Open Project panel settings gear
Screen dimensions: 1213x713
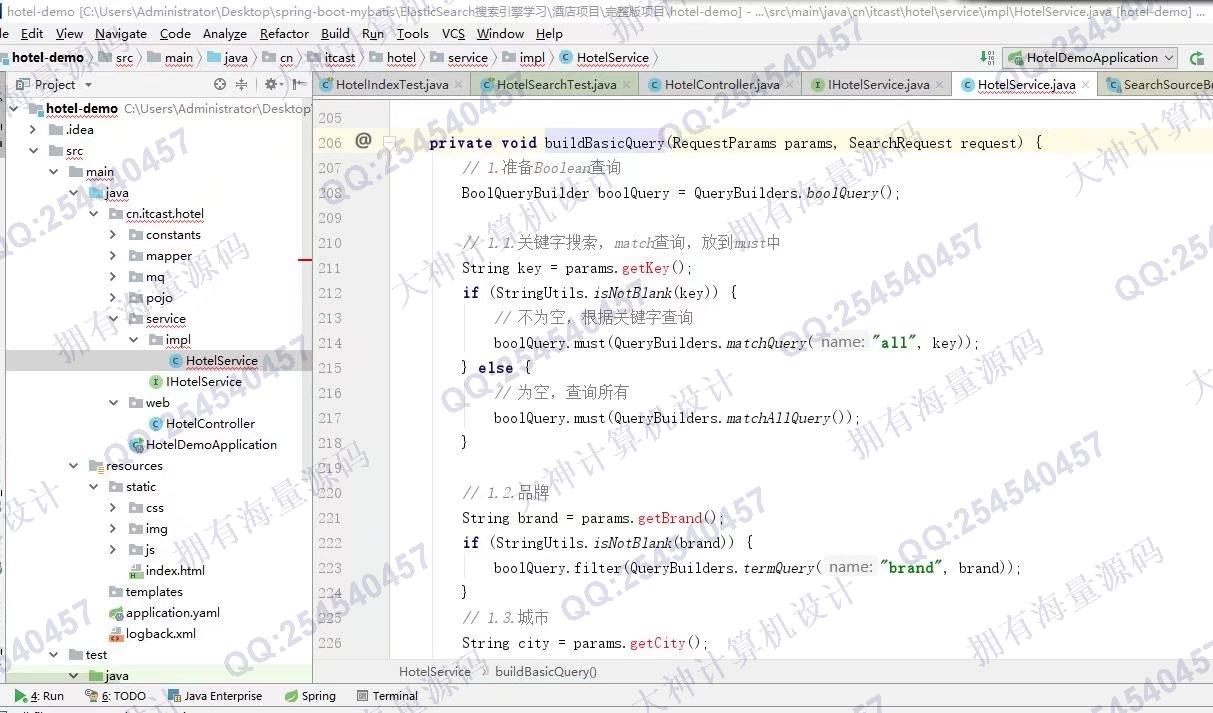272,84
